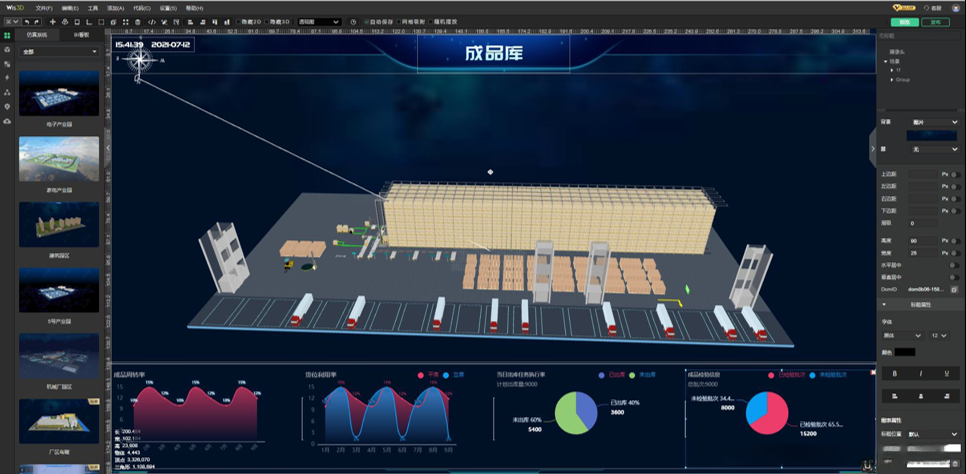
Task: Toggle the 上边距 Px switch
Action: pos(955,174)
